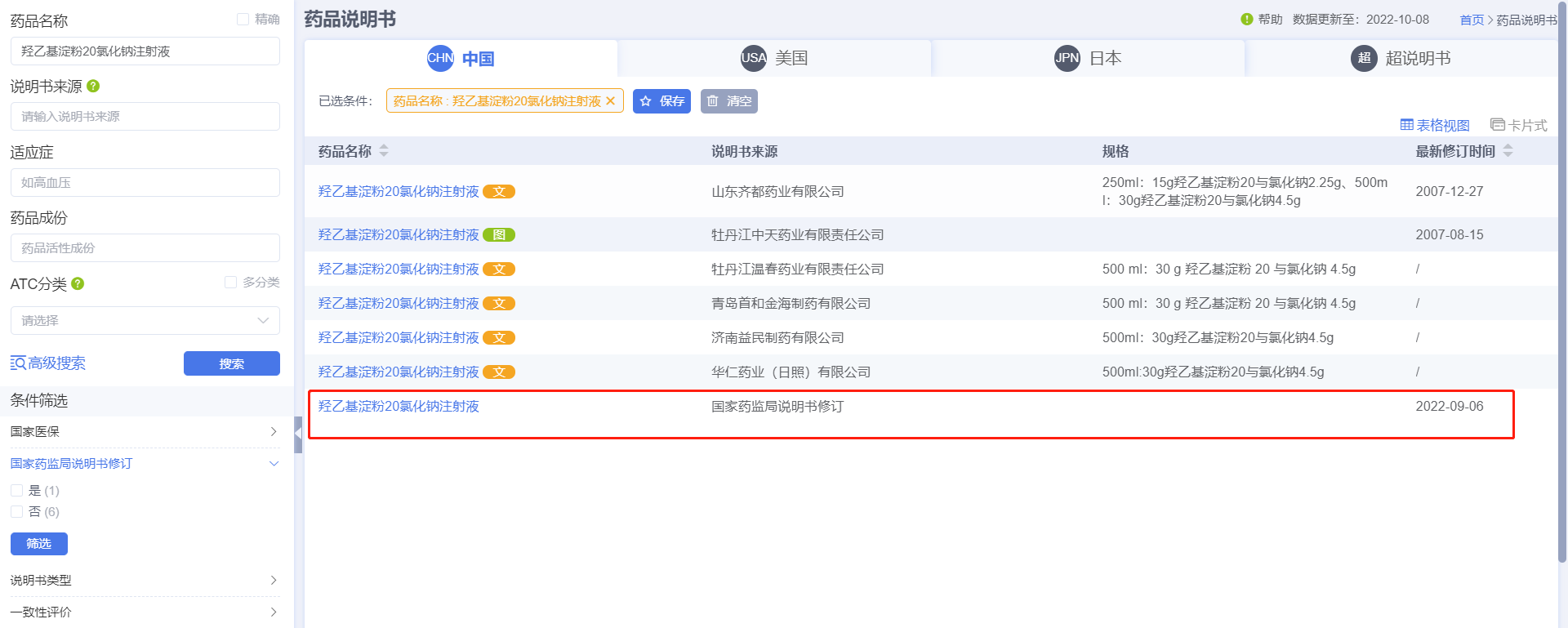Click 文 badge in 济南益民制药 row
Image resolution: width=1568 pixels, height=628 pixels.
tap(499, 338)
